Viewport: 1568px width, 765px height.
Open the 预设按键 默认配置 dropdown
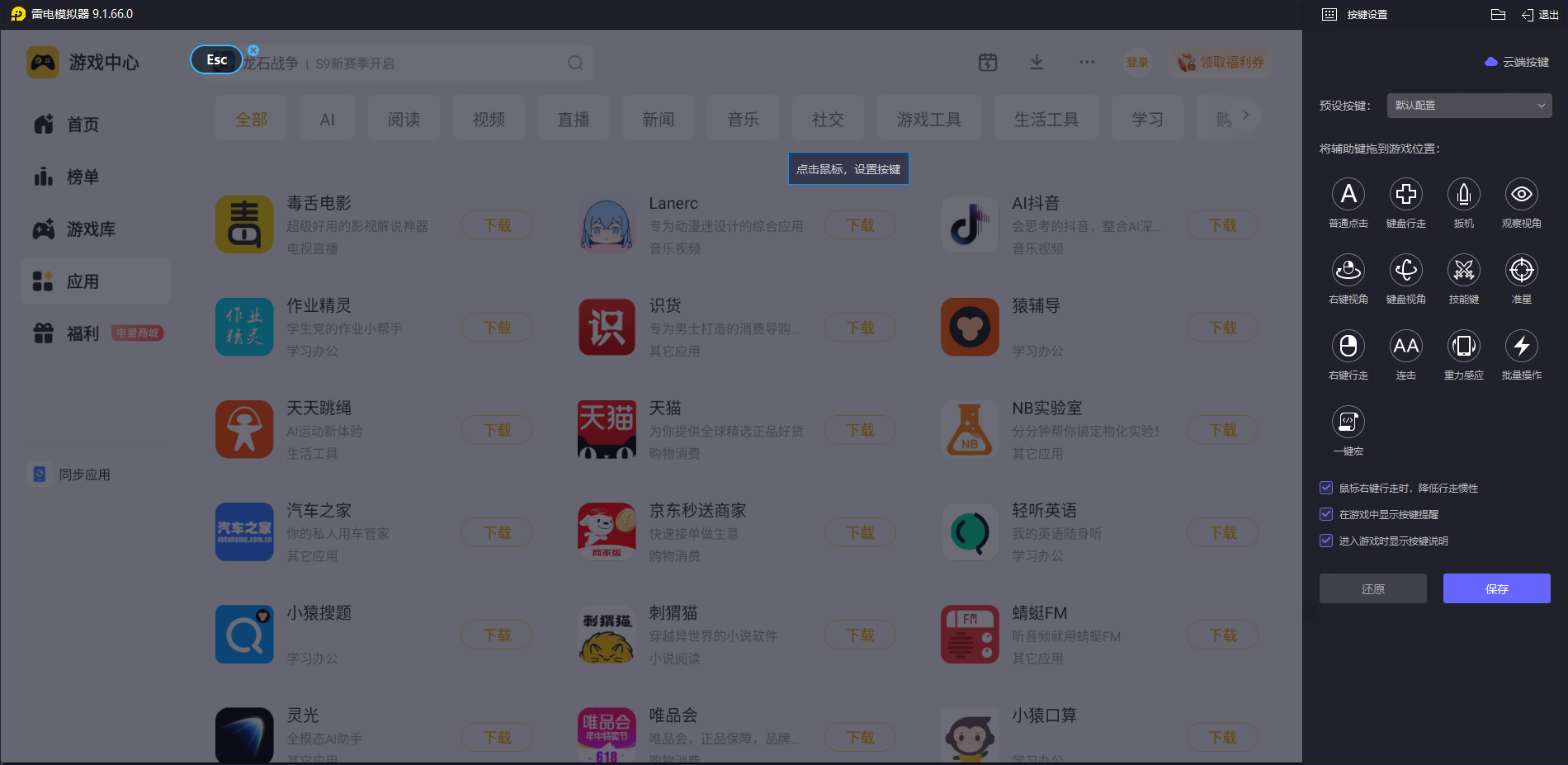coord(1469,106)
